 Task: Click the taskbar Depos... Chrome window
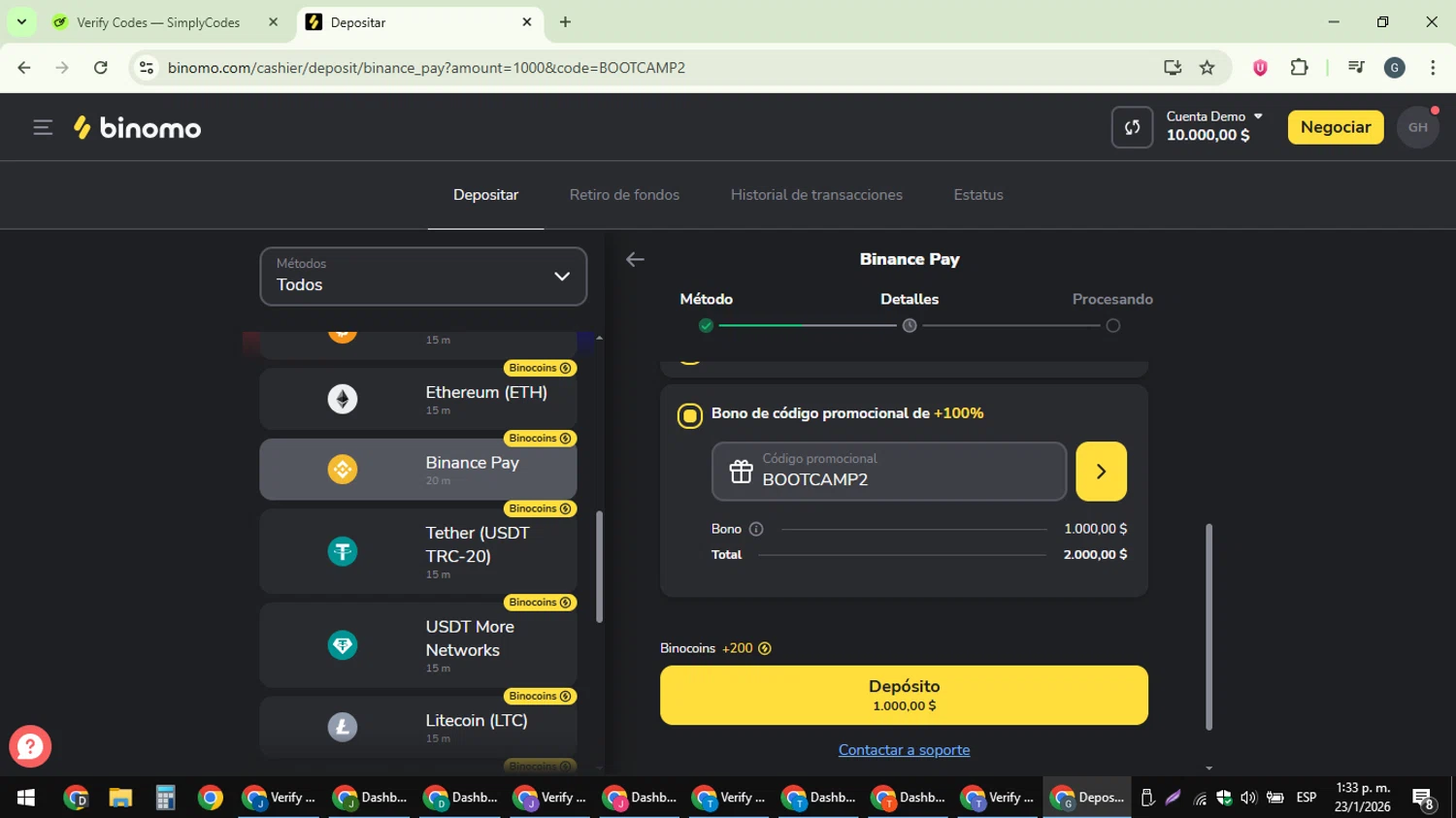click(1087, 798)
